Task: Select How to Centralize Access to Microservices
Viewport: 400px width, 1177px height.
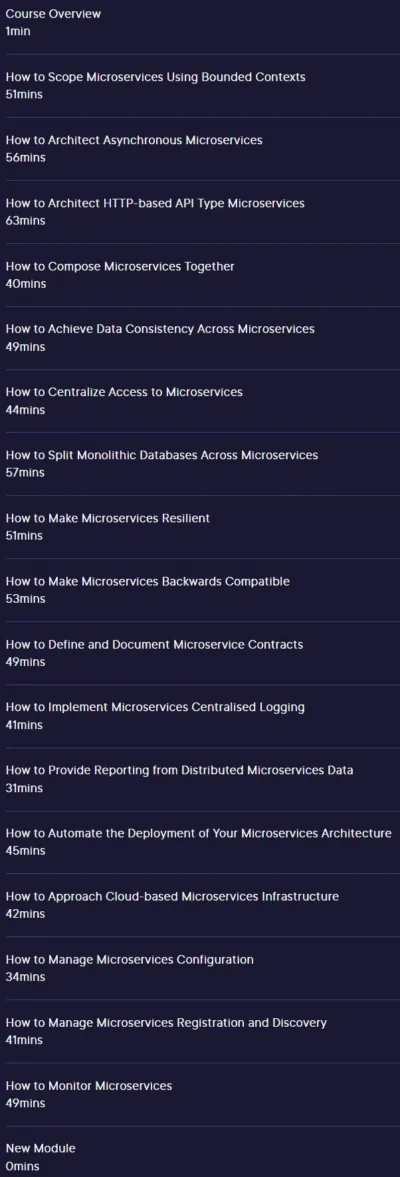Action: (x=200, y=401)
